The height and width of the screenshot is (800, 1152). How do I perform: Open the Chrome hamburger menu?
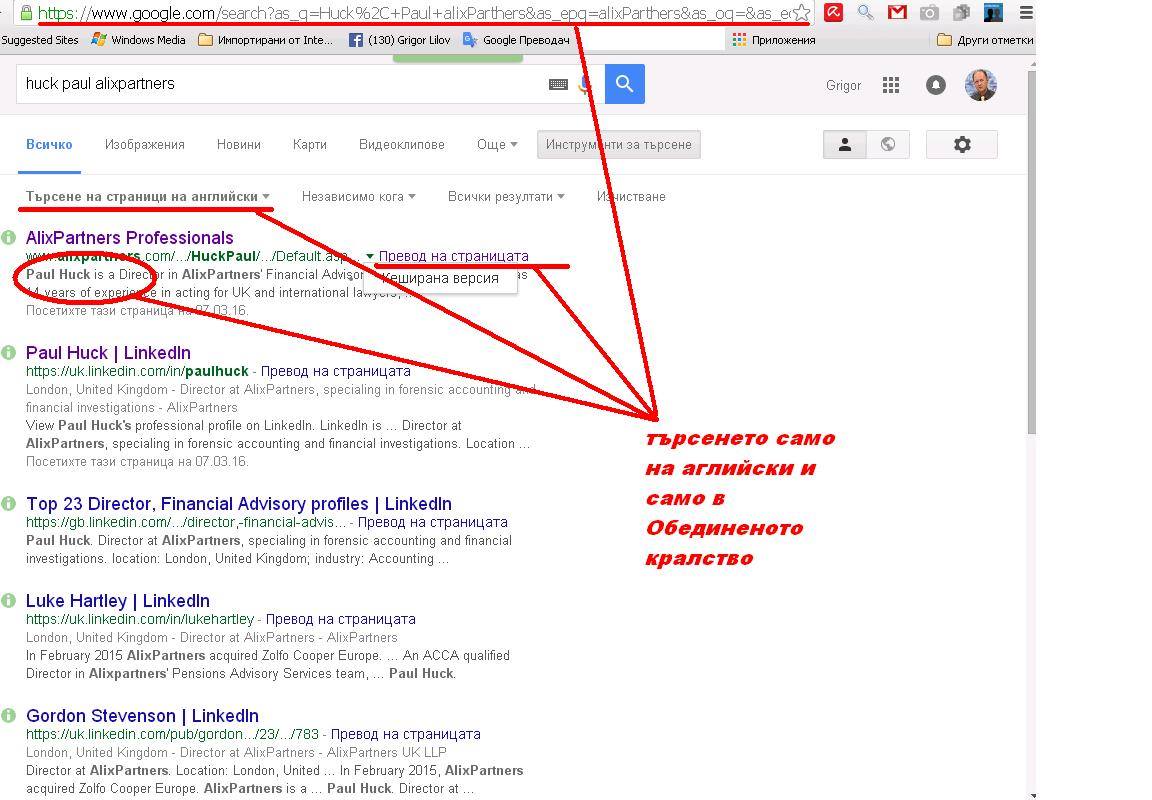pos(1026,12)
